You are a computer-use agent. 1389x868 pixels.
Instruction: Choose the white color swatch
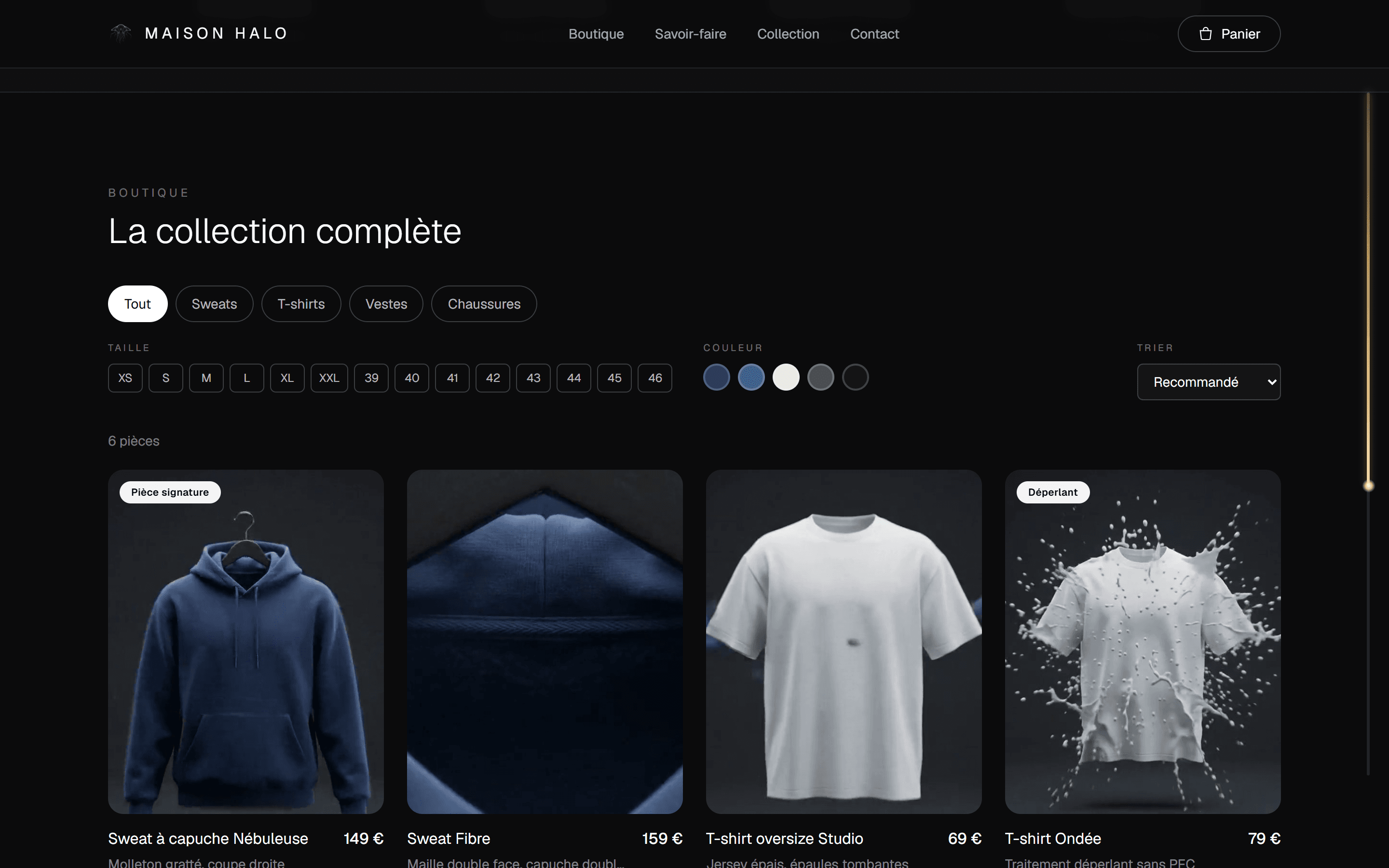click(786, 377)
